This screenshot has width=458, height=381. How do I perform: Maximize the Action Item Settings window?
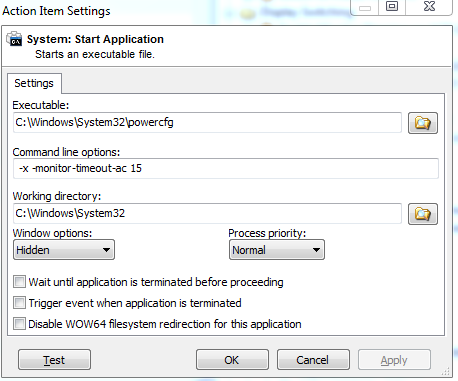coord(392,7)
